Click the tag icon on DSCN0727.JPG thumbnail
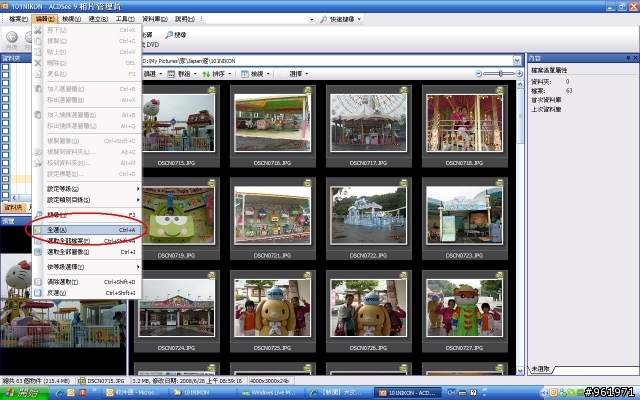The width and height of the screenshot is (640, 400). (x=499, y=276)
